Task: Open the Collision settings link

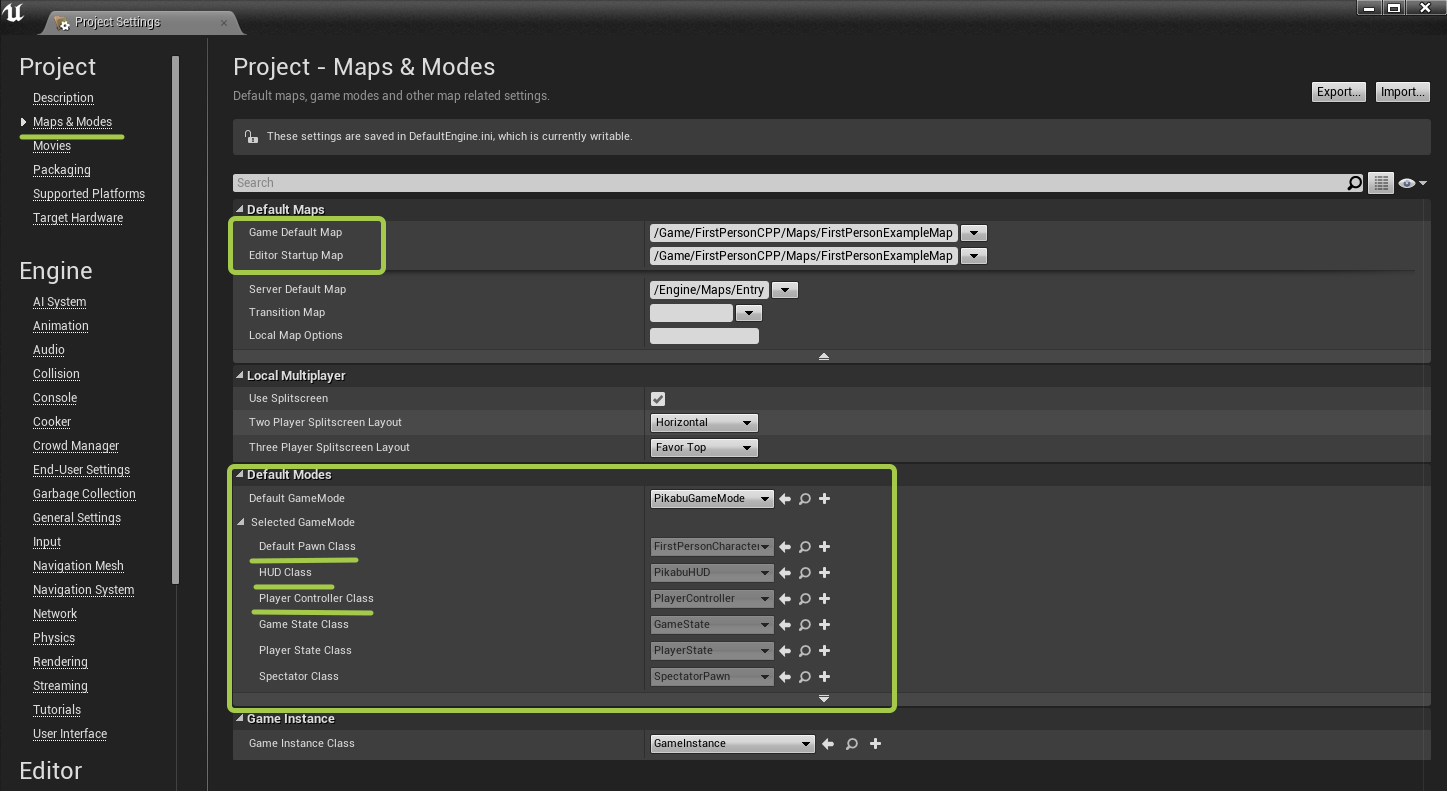Action: pos(56,374)
